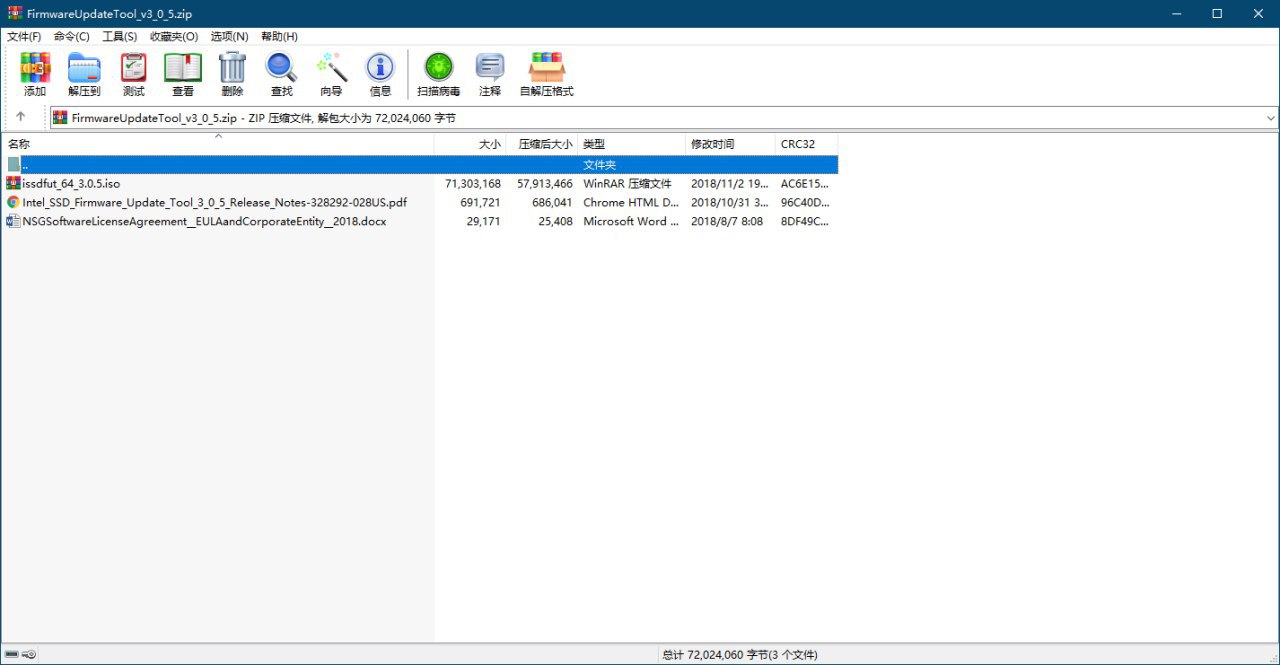This screenshot has height=665, width=1280.
Task: Open the 查找 (Find) magnifier tool
Action: 282,75
